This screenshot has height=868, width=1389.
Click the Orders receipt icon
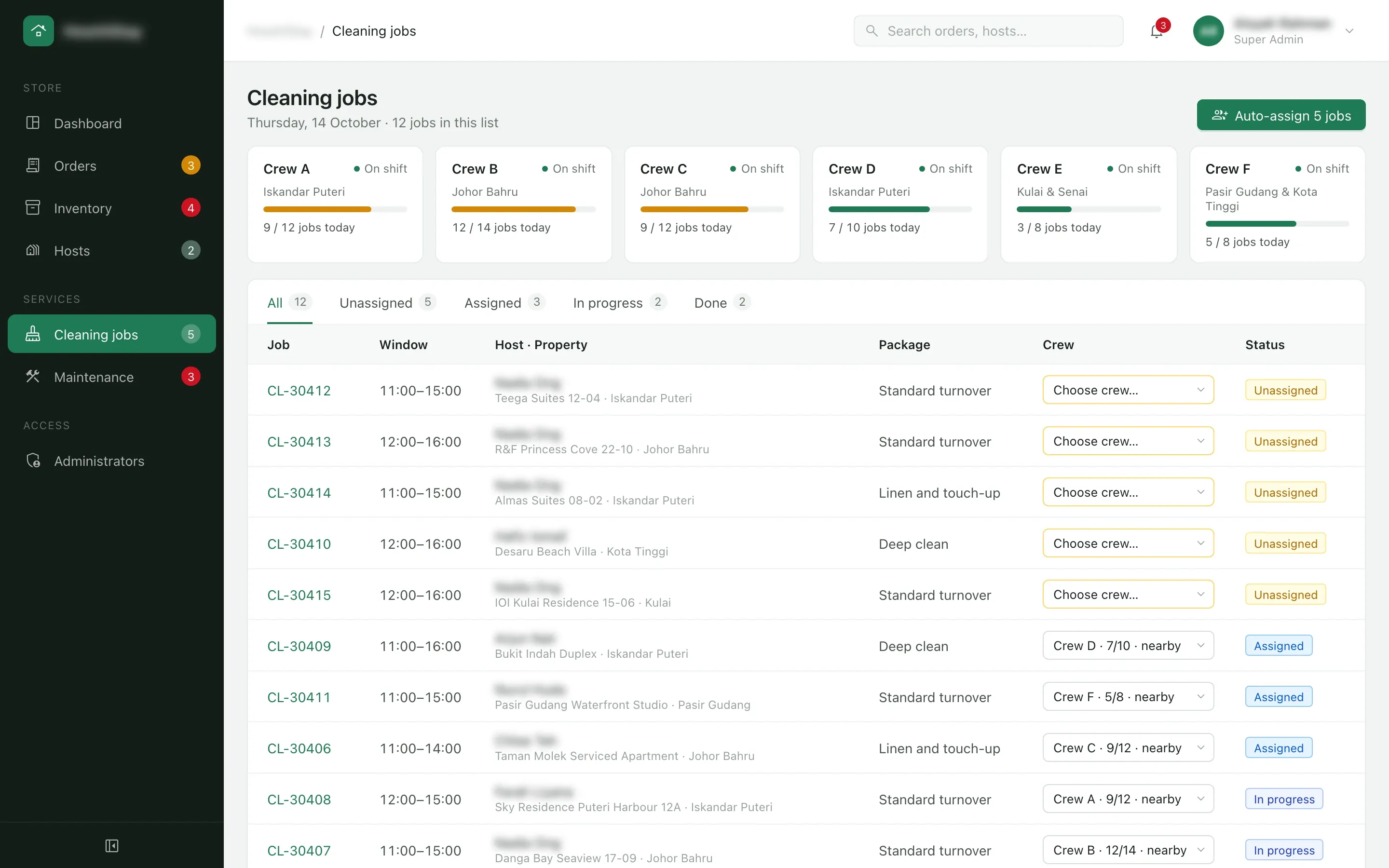(x=33, y=165)
